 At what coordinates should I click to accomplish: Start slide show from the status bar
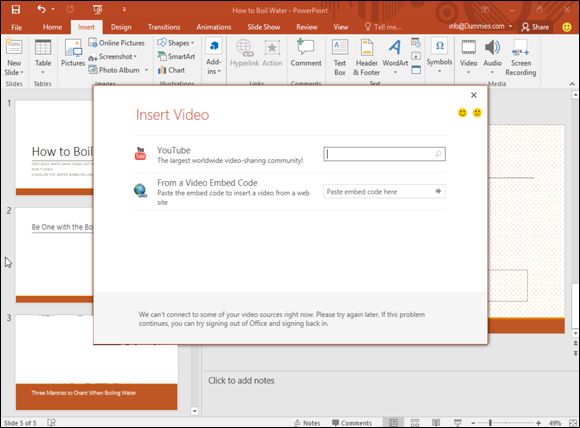457,422
